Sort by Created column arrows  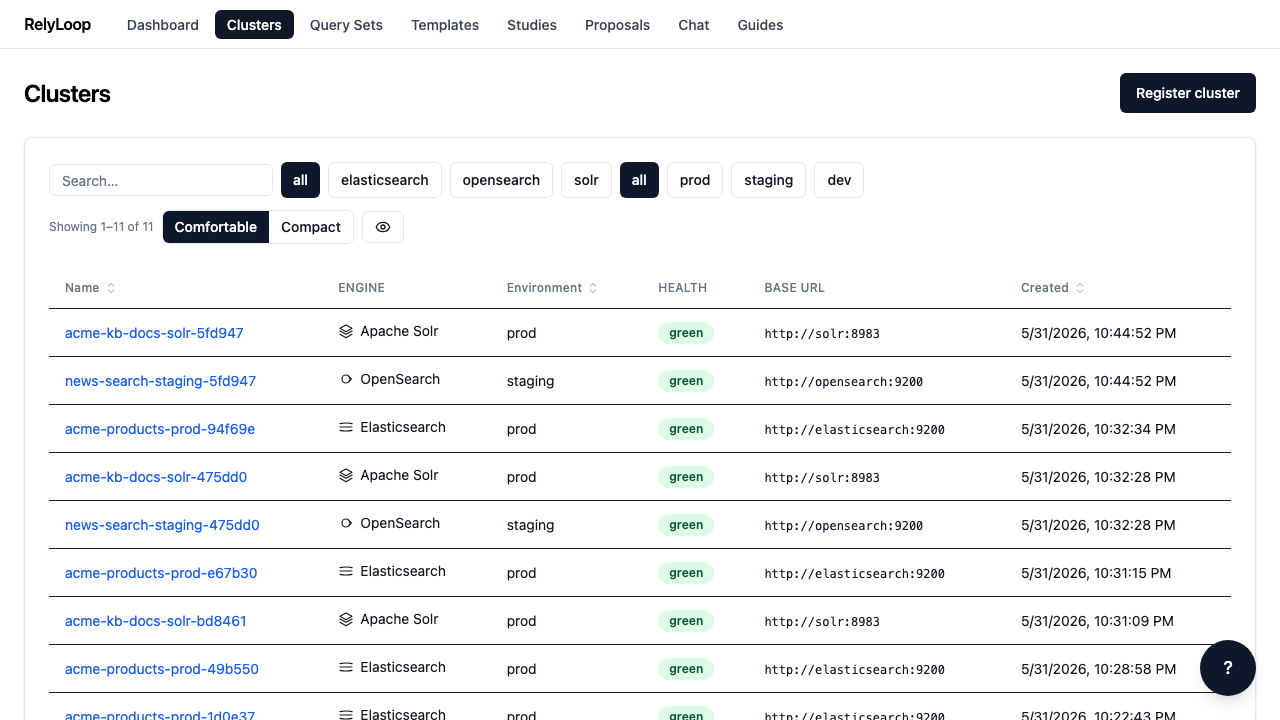[1080, 288]
